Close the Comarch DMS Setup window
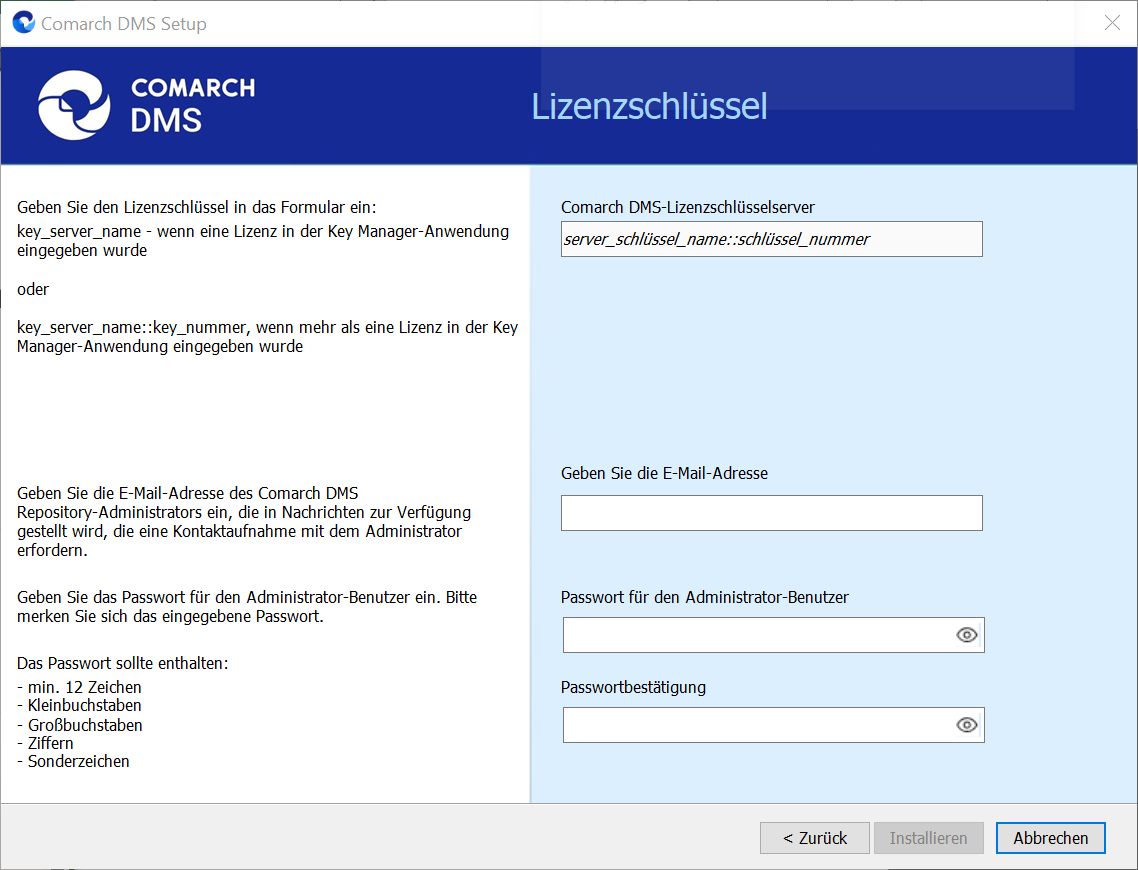Image resolution: width=1138 pixels, height=870 pixels. 1112,23
